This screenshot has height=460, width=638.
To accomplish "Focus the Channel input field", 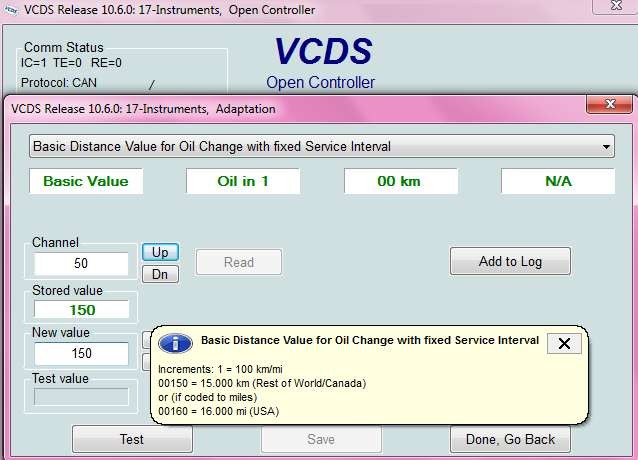I will (x=81, y=264).
